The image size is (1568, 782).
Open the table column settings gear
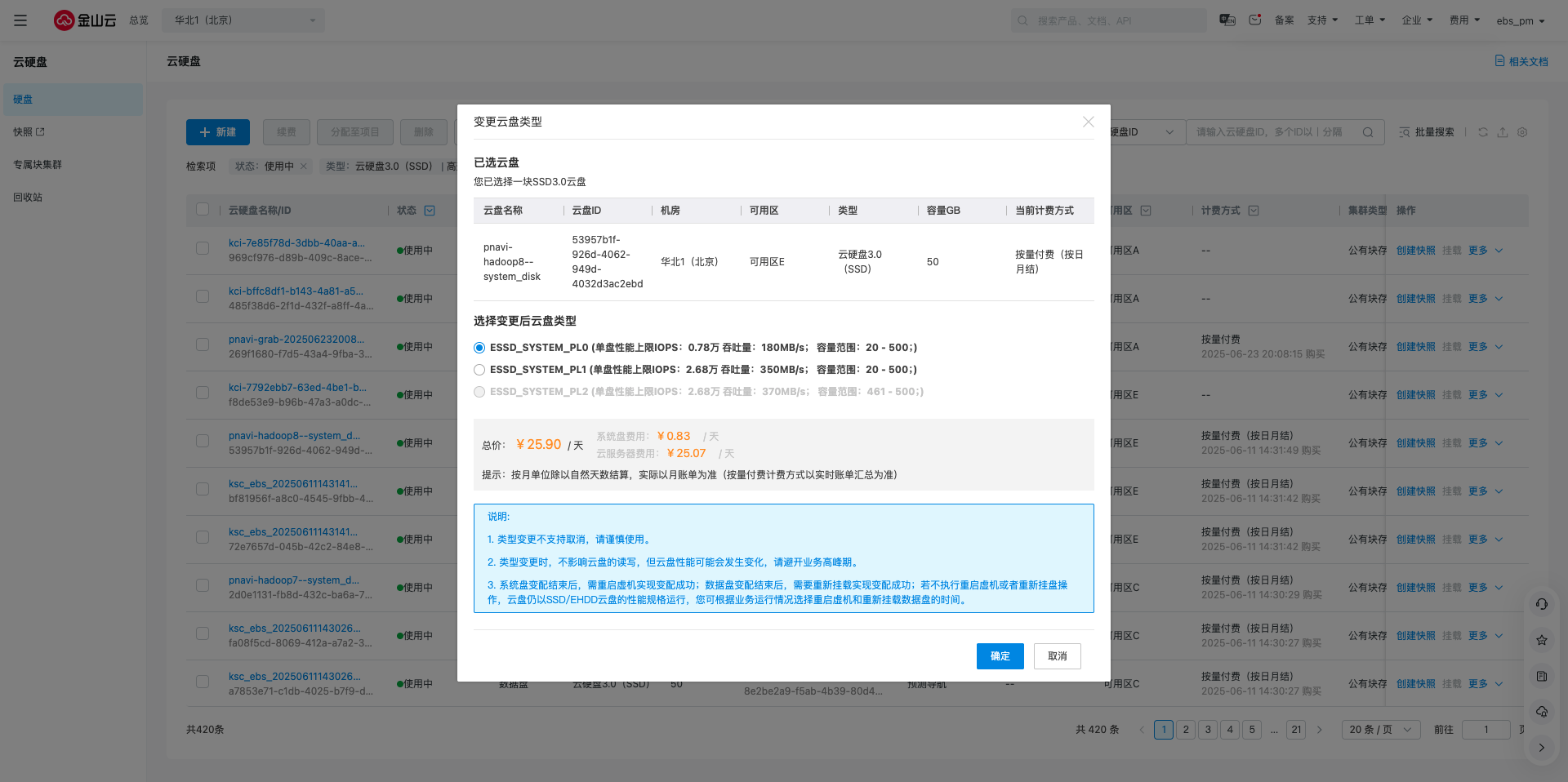click(1522, 132)
